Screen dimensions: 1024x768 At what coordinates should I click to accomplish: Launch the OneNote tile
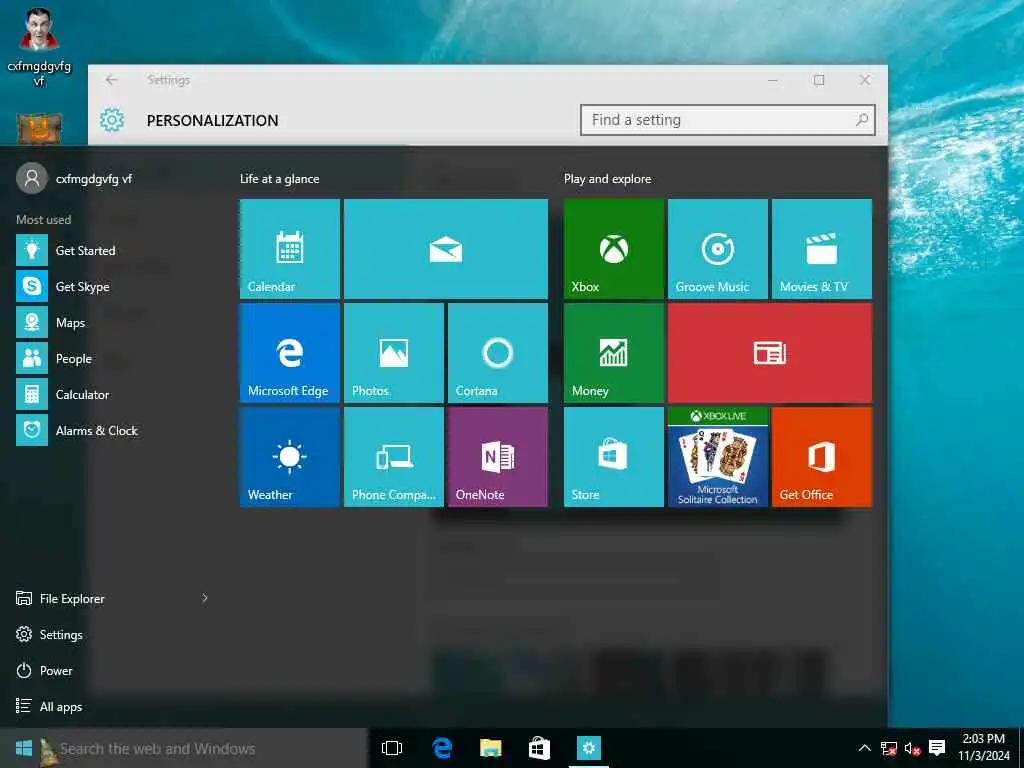[x=498, y=456]
